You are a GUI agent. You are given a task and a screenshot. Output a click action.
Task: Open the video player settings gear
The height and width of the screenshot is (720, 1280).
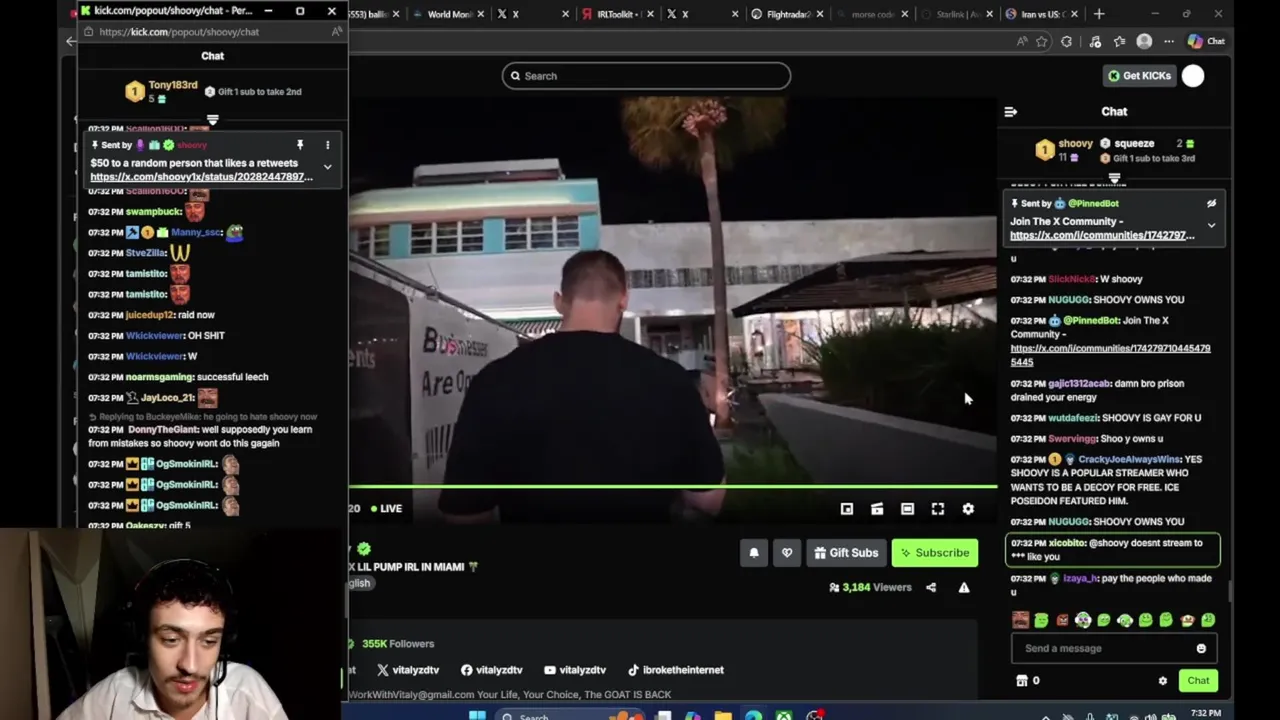pos(968,509)
